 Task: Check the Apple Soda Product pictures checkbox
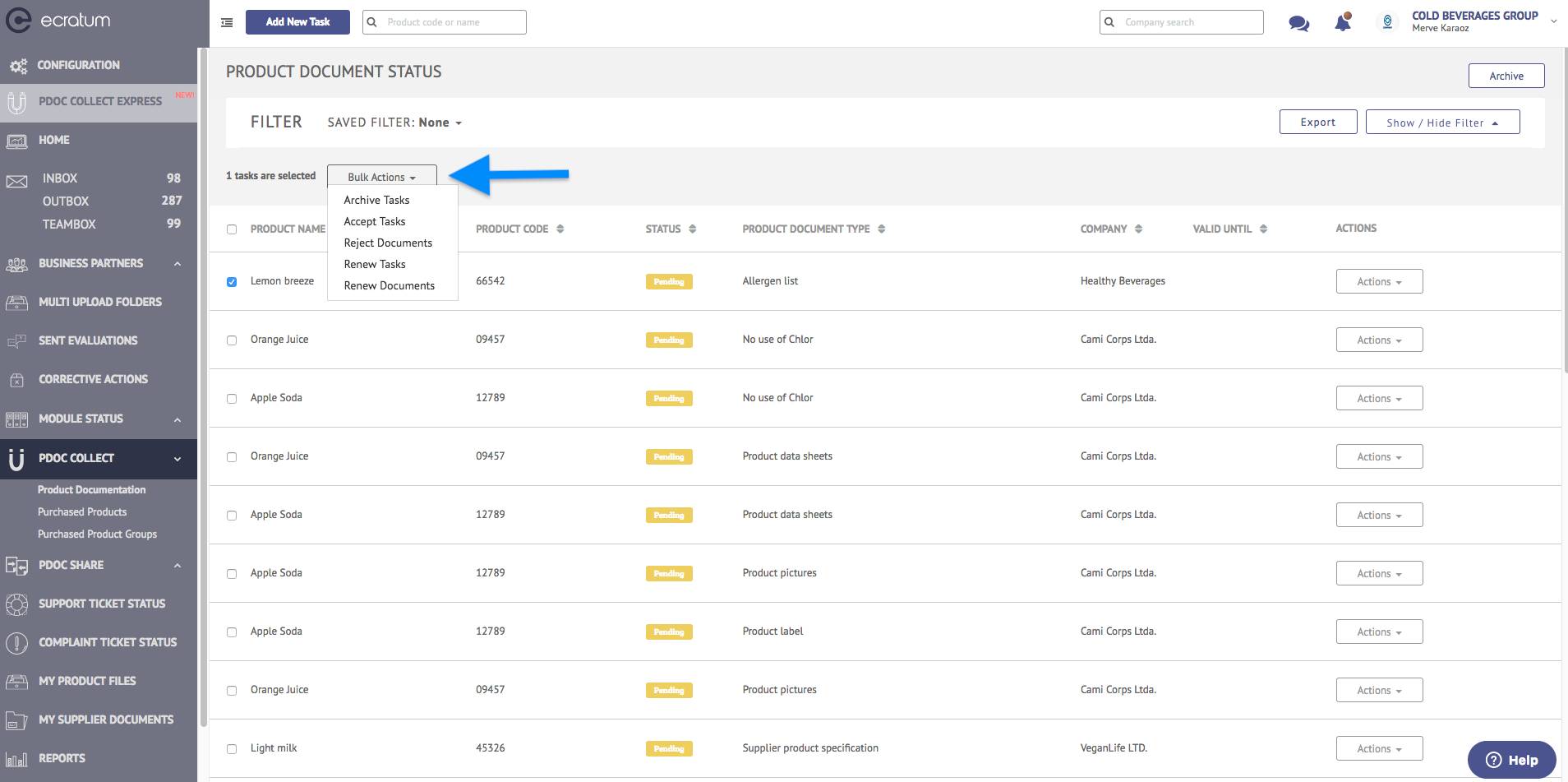click(232, 574)
